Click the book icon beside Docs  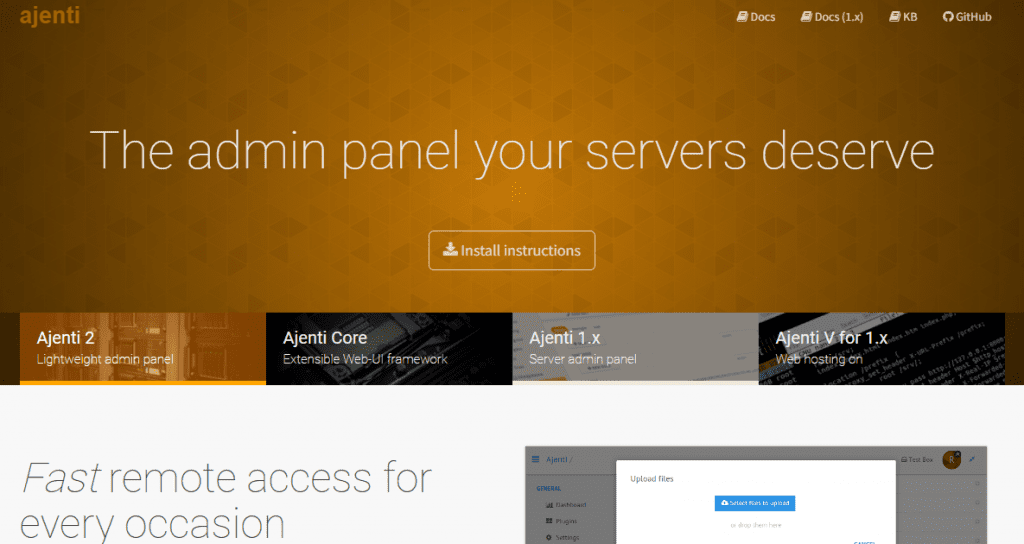click(742, 17)
